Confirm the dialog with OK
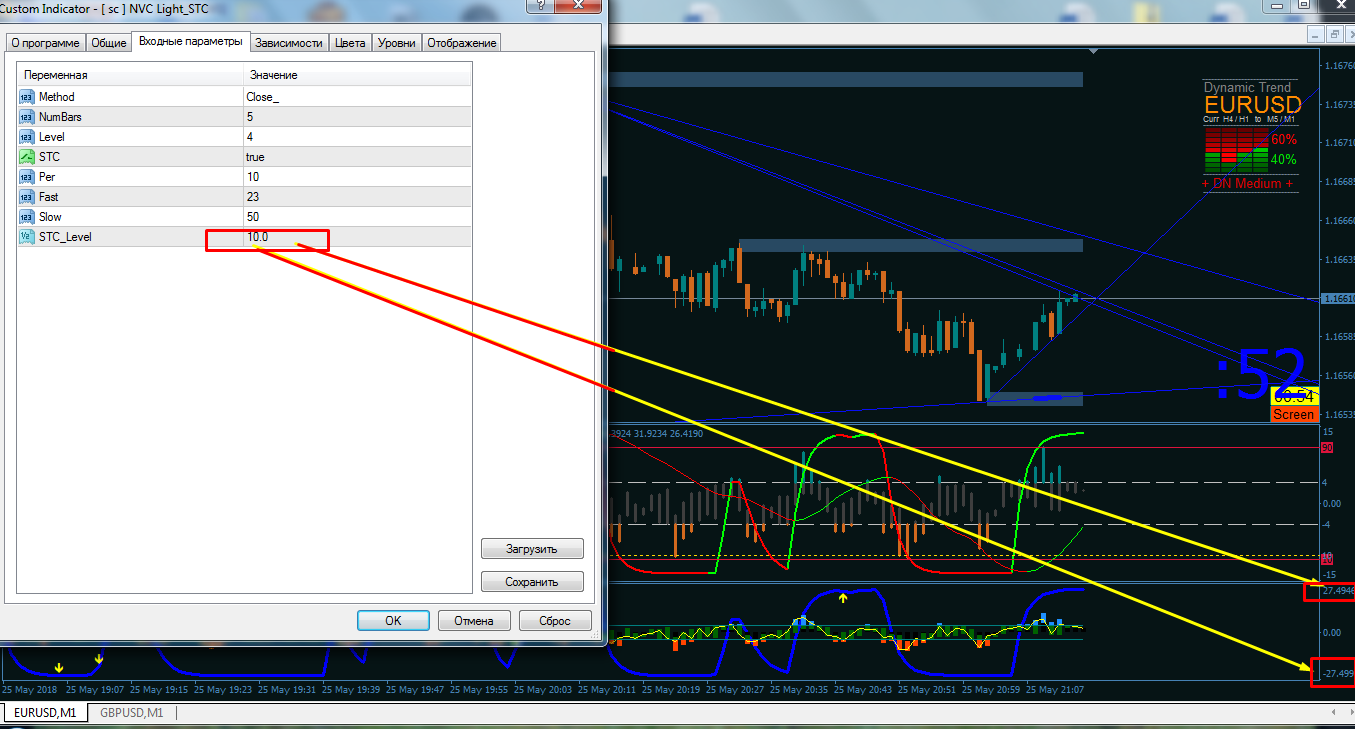The height and width of the screenshot is (729, 1355). [393, 621]
